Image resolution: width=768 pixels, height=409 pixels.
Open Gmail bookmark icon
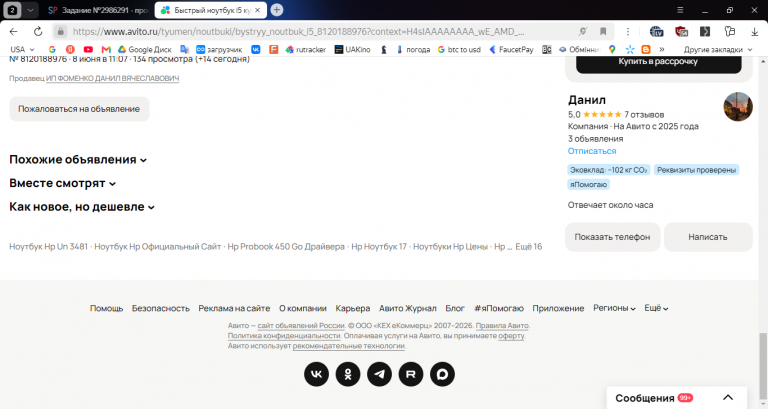click(106, 49)
